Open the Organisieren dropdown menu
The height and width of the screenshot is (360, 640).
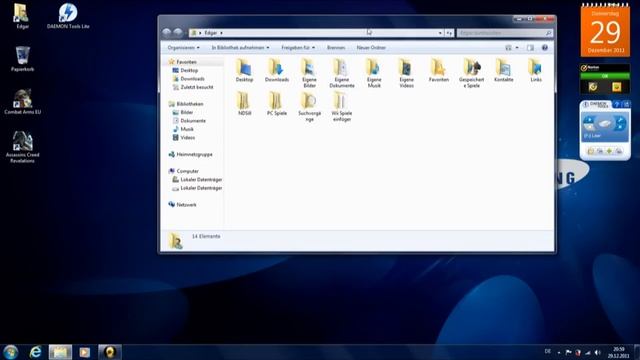tap(183, 48)
